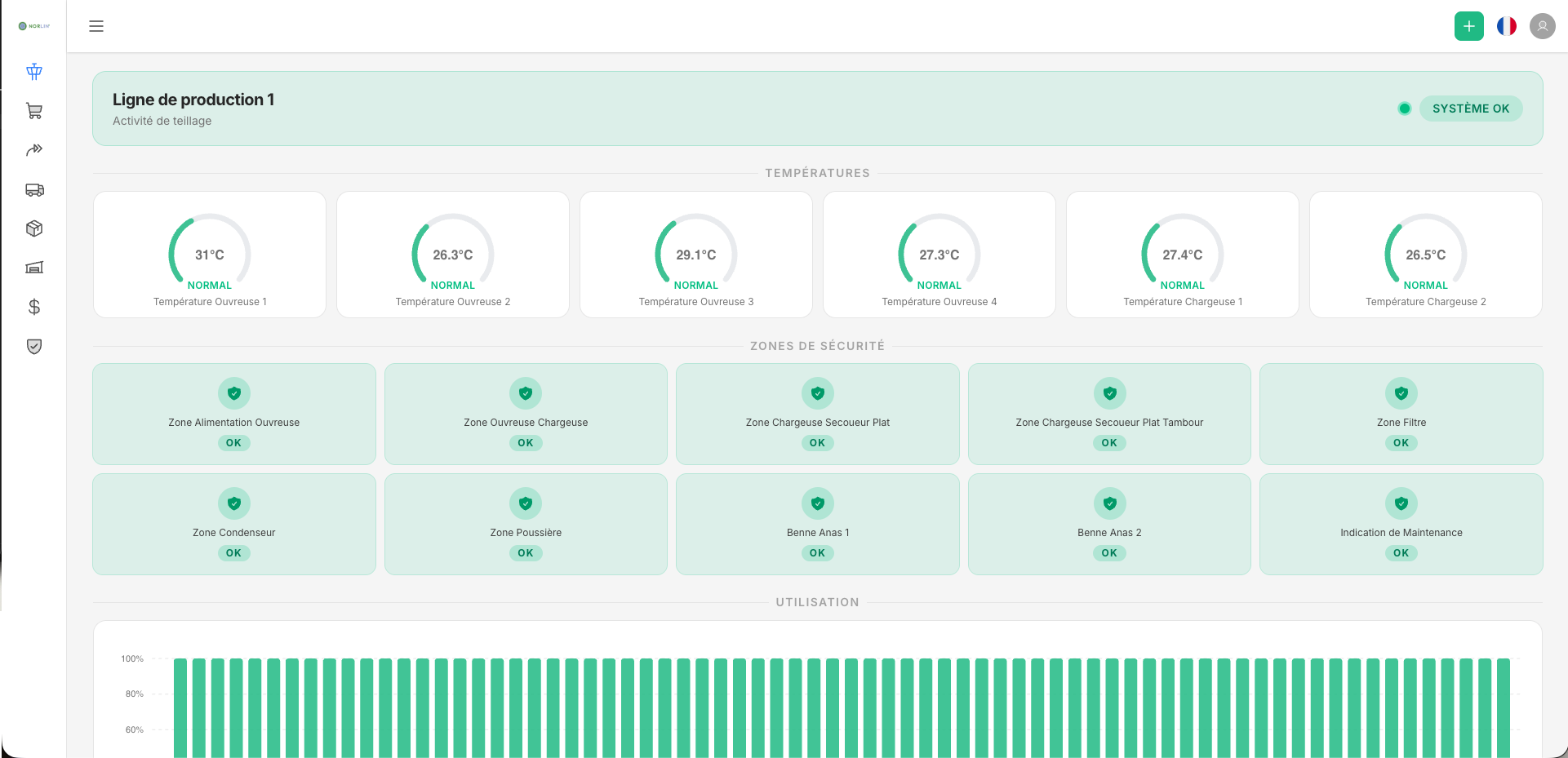Open the active blue control tower sidebar icon
This screenshot has height=758, width=1568.
pos(34,72)
